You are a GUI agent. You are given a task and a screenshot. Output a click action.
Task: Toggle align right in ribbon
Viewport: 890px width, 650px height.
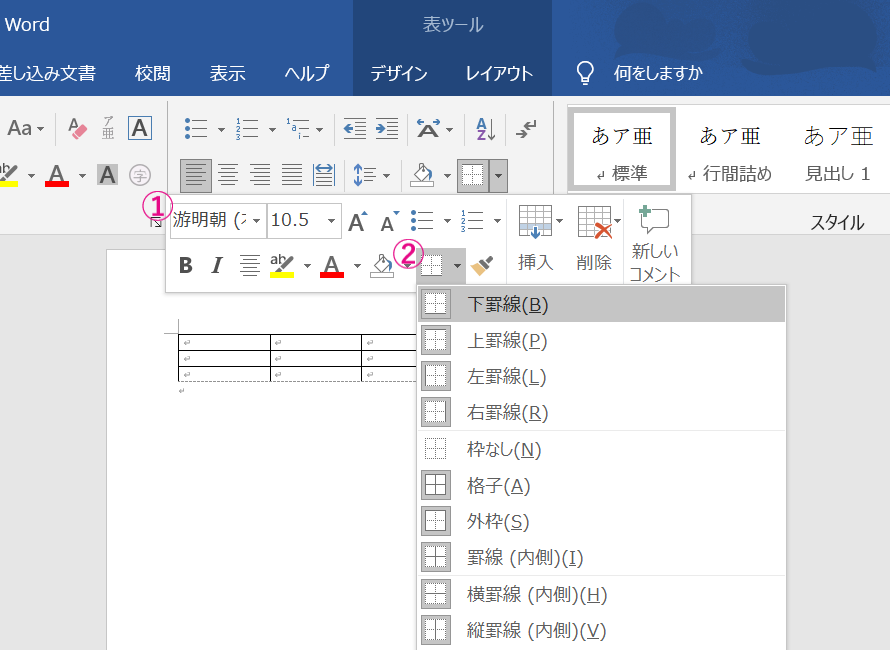(260, 175)
